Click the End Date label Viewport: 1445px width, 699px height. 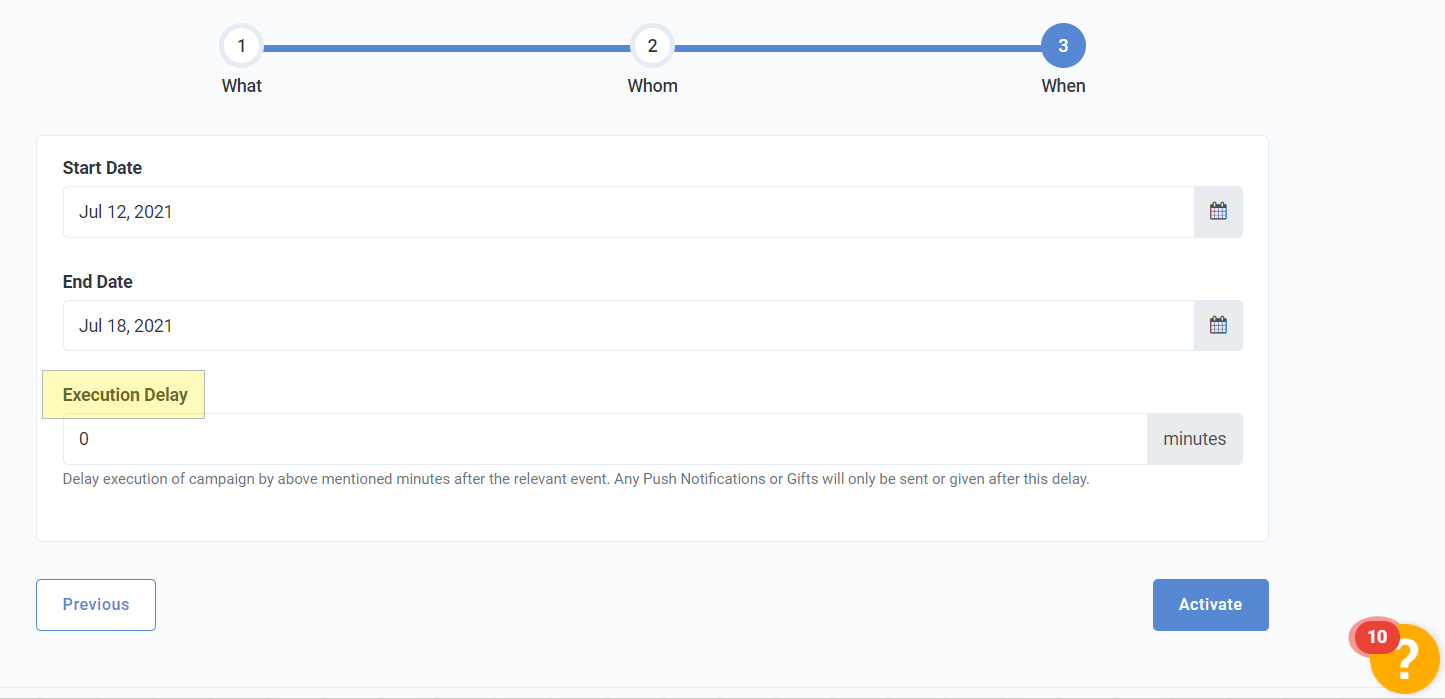[98, 282]
